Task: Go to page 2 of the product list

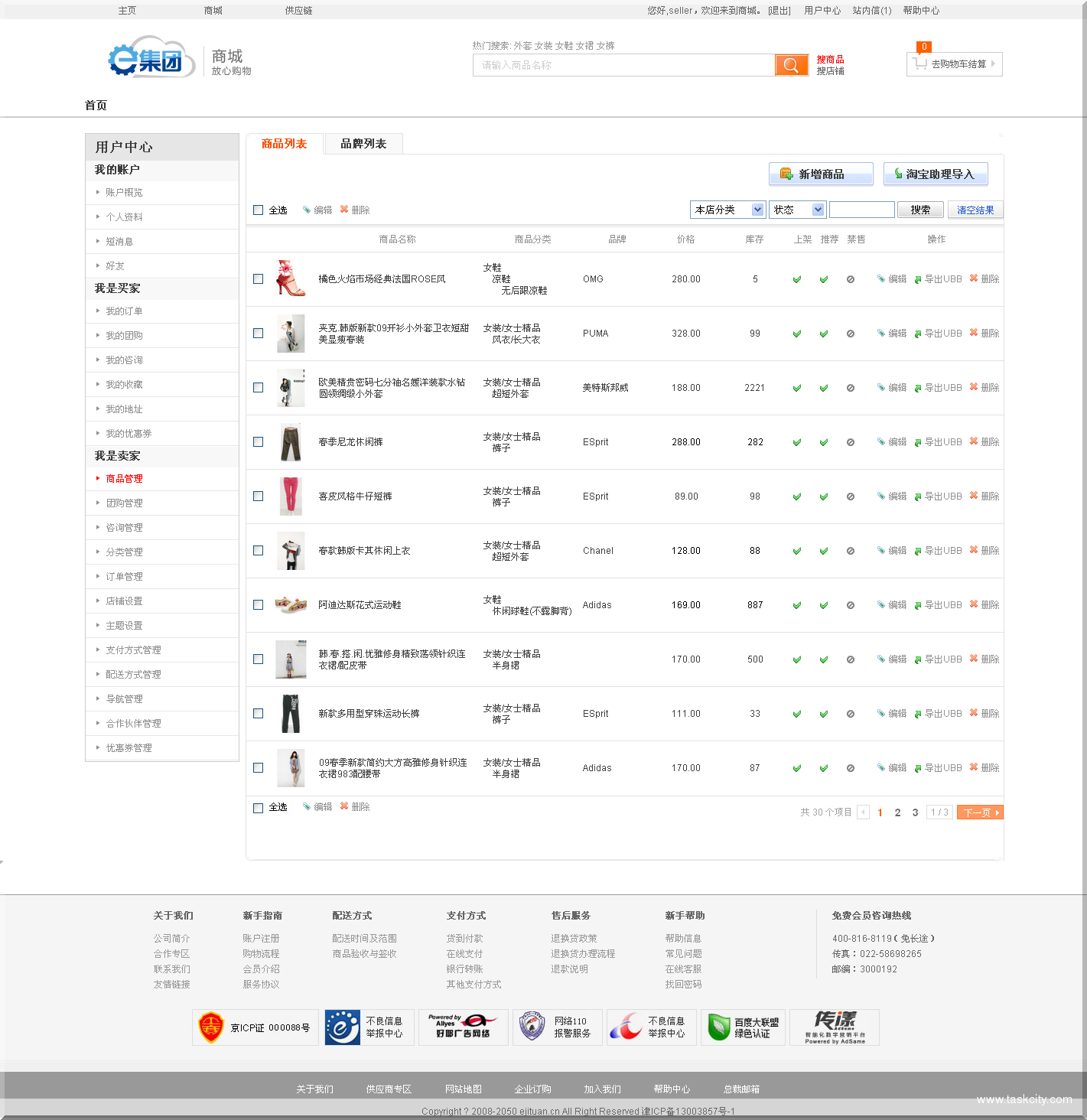Action: [897, 812]
